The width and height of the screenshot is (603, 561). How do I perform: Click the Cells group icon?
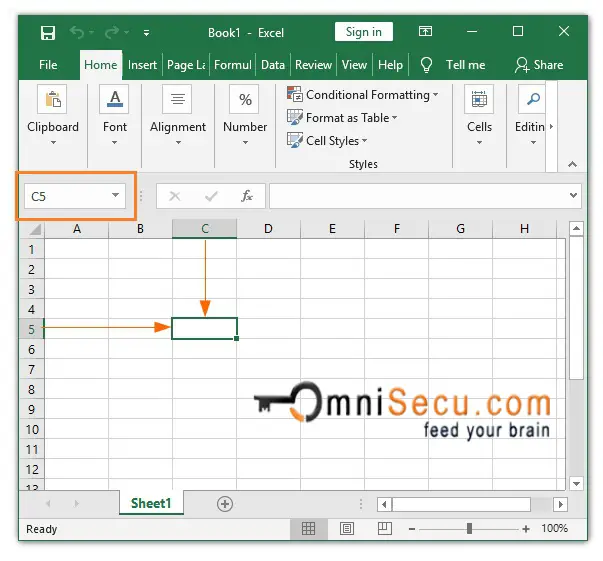[479, 99]
